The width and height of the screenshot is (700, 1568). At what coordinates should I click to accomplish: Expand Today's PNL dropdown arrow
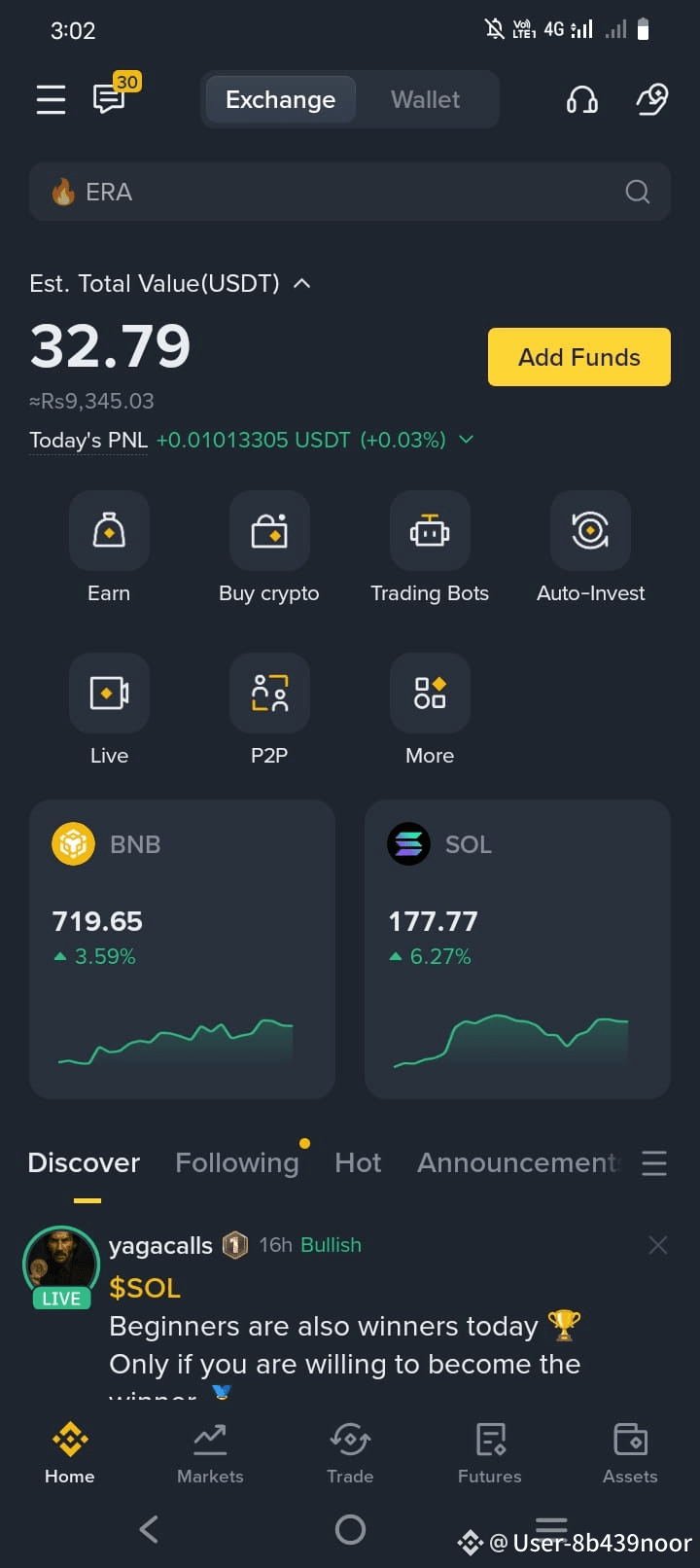tap(467, 440)
